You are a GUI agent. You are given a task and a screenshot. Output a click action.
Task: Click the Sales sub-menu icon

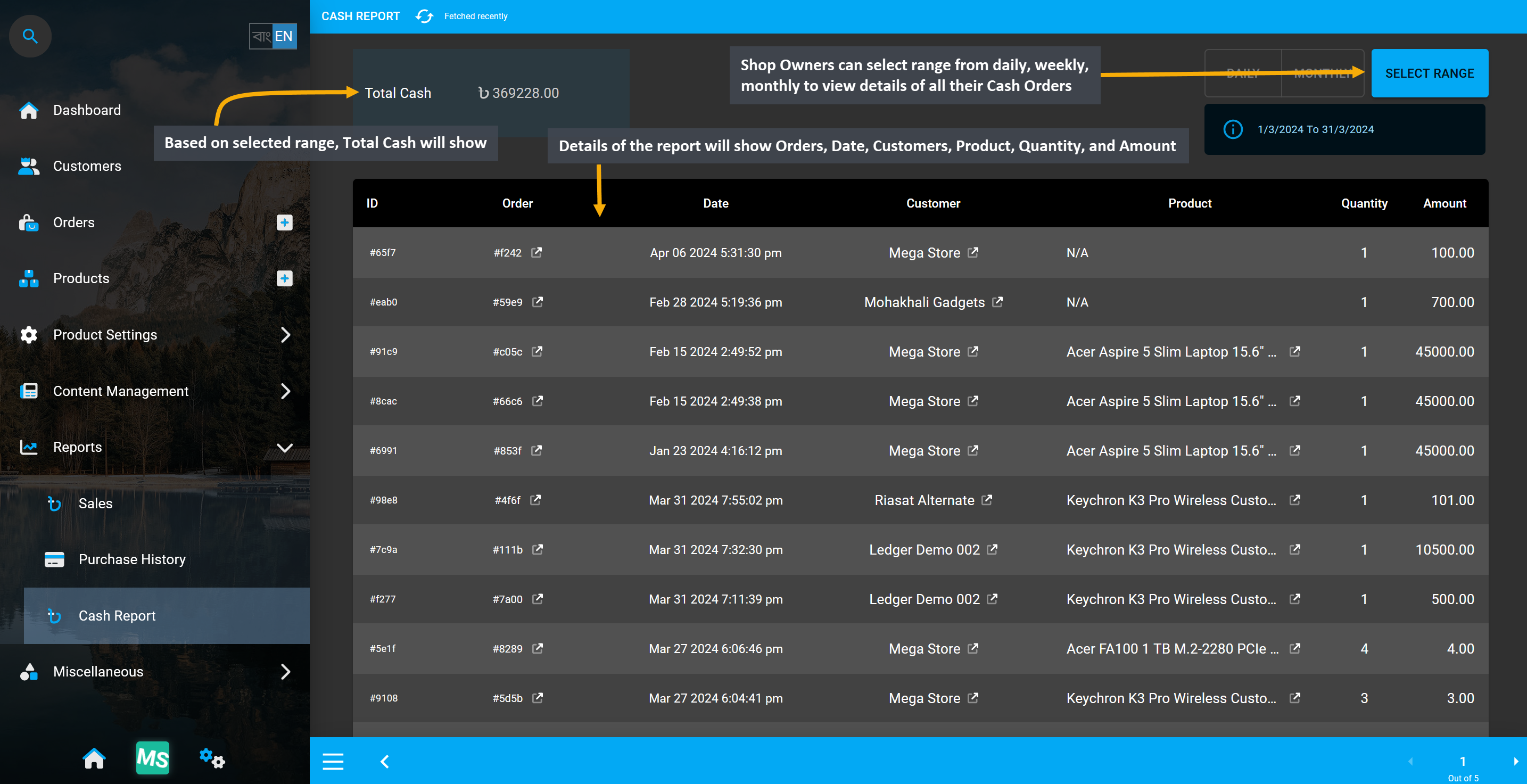pos(54,503)
